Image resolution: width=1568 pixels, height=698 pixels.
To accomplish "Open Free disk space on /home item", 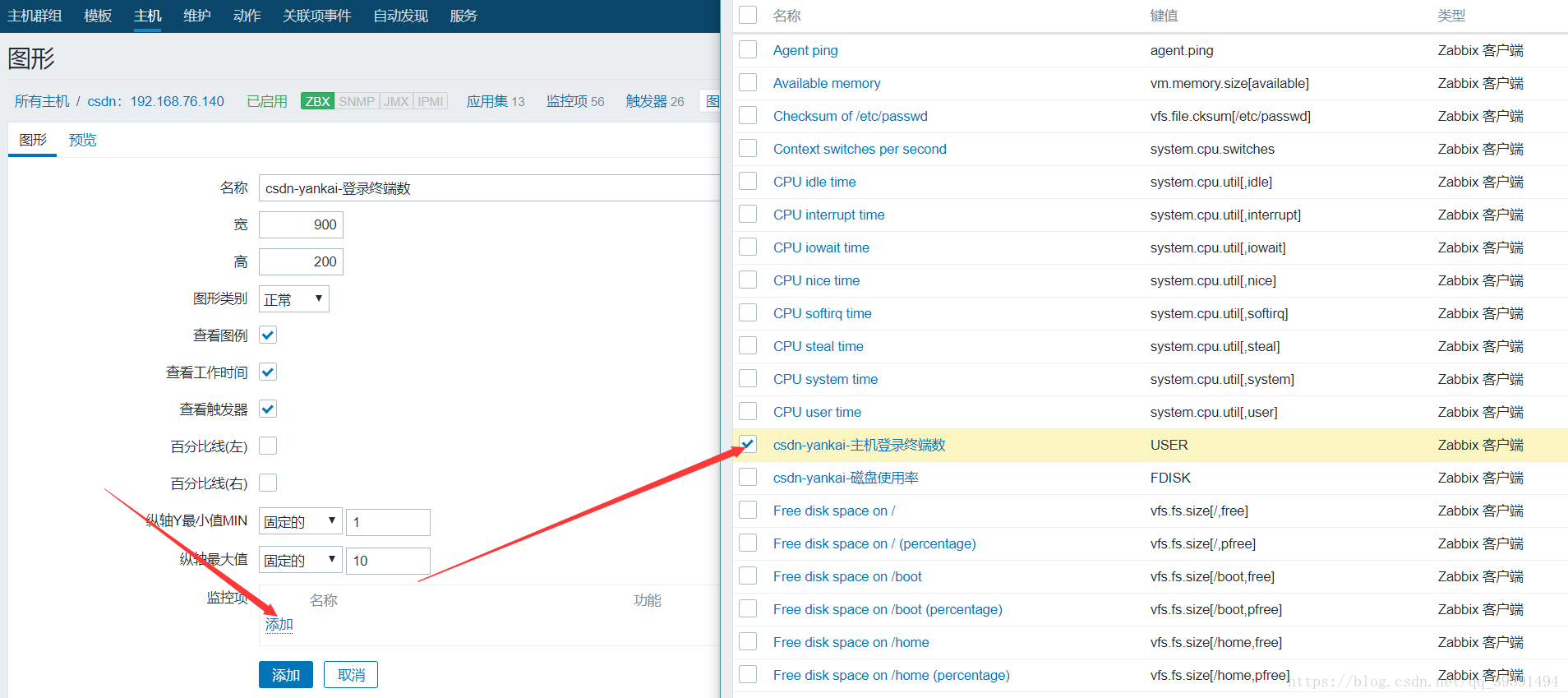I will pyautogui.click(x=851, y=642).
